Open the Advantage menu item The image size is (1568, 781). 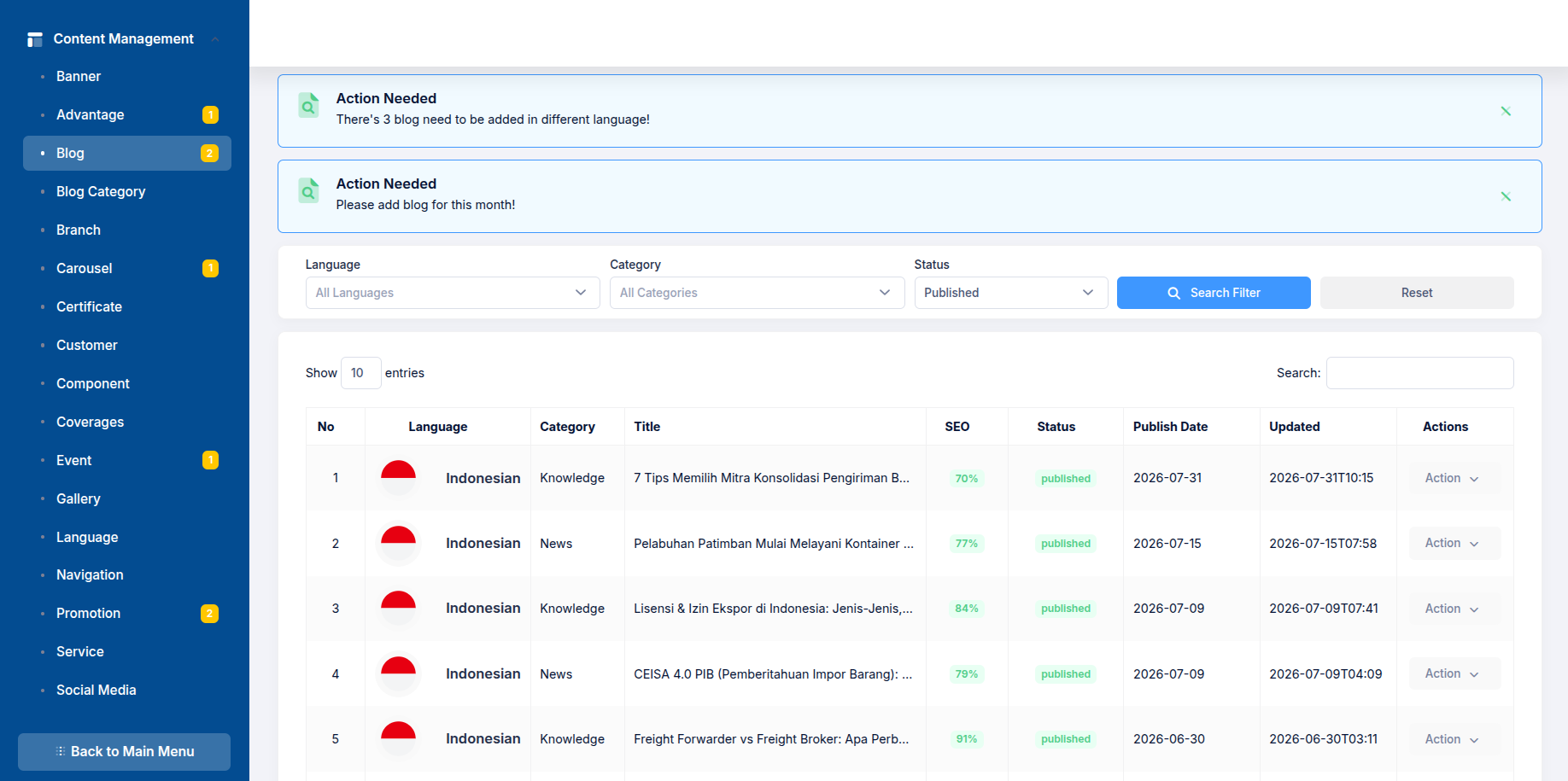click(91, 114)
